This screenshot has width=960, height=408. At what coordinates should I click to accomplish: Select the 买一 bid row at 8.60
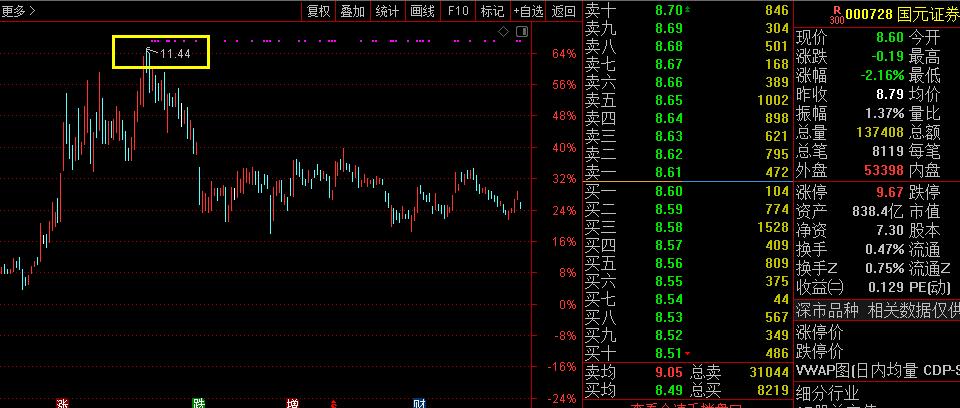point(687,191)
